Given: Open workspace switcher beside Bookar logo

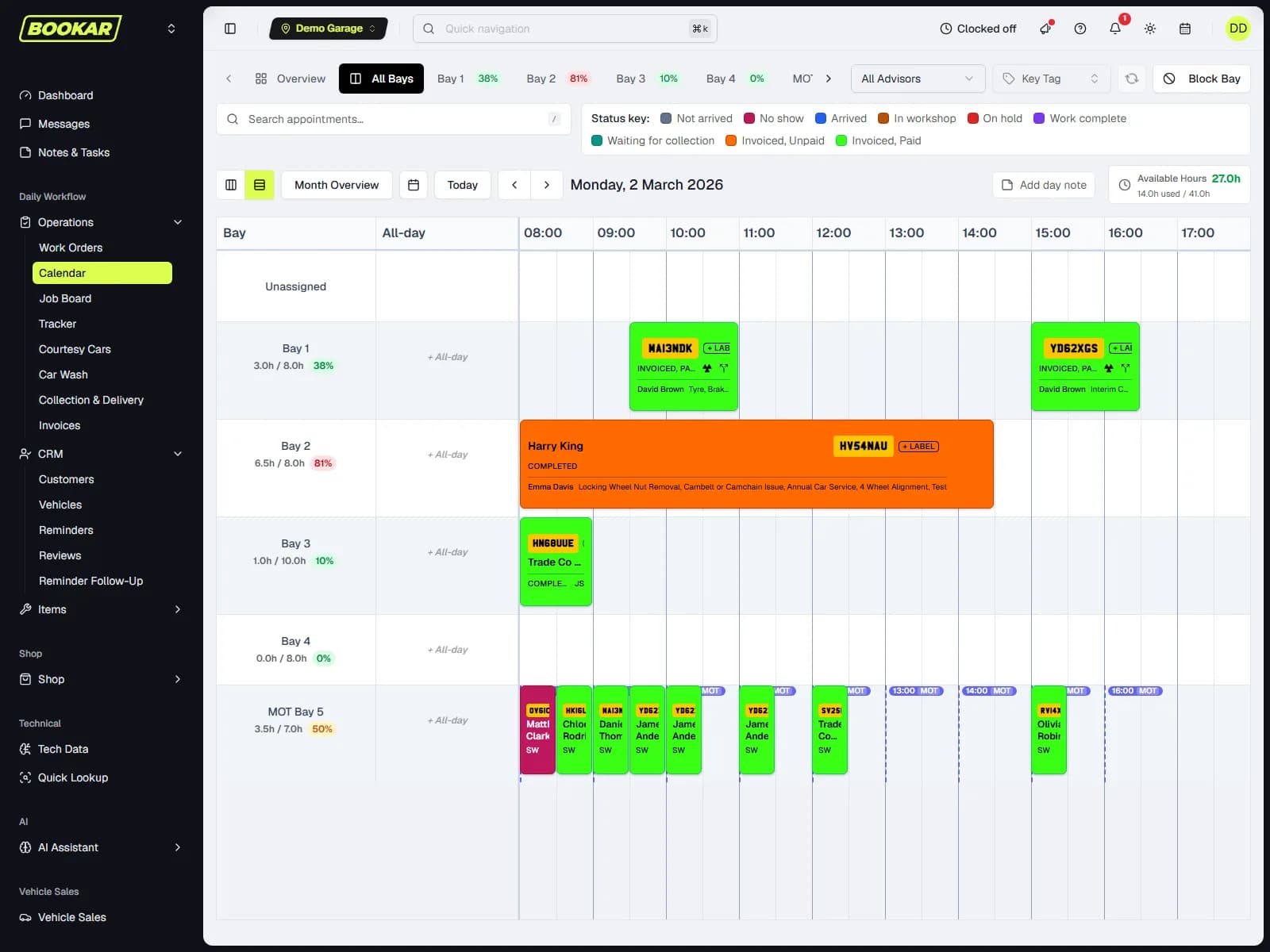Looking at the screenshot, I should pos(171,29).
